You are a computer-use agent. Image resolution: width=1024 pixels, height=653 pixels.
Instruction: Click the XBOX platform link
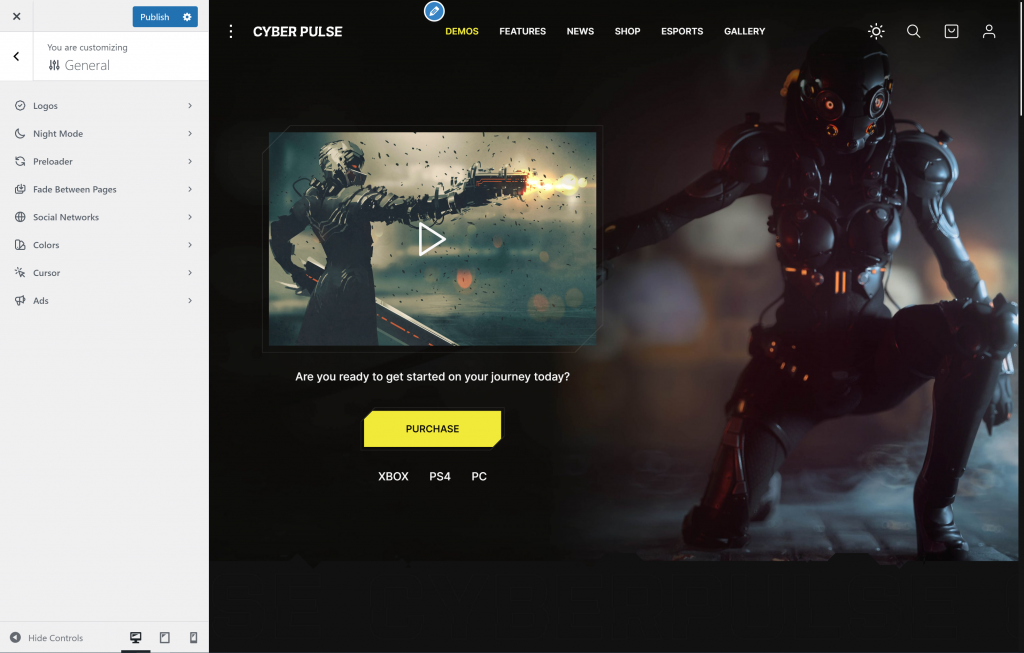pyautogui.click(x=393, y=477)
